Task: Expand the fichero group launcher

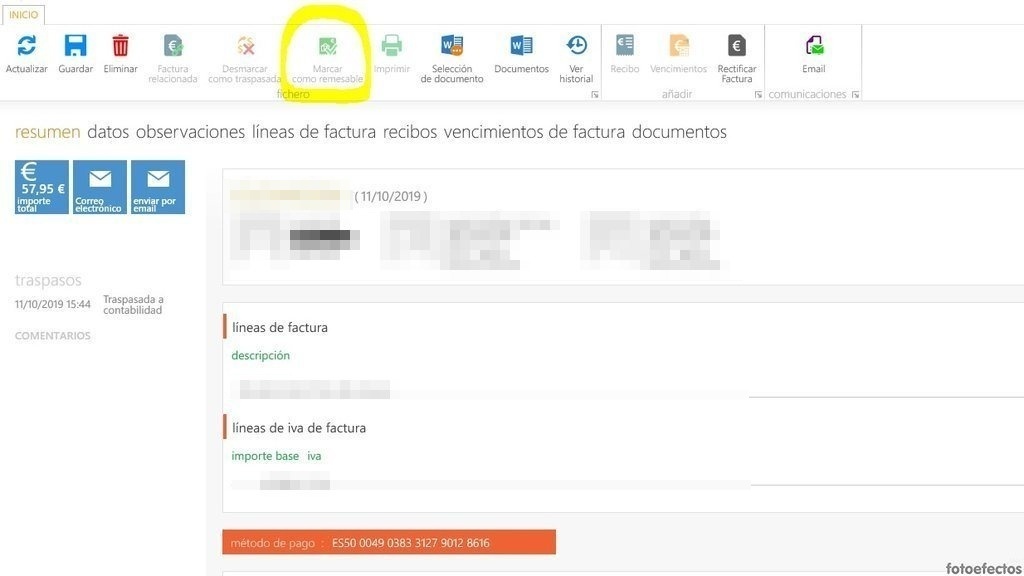Action: coord(595,95)
